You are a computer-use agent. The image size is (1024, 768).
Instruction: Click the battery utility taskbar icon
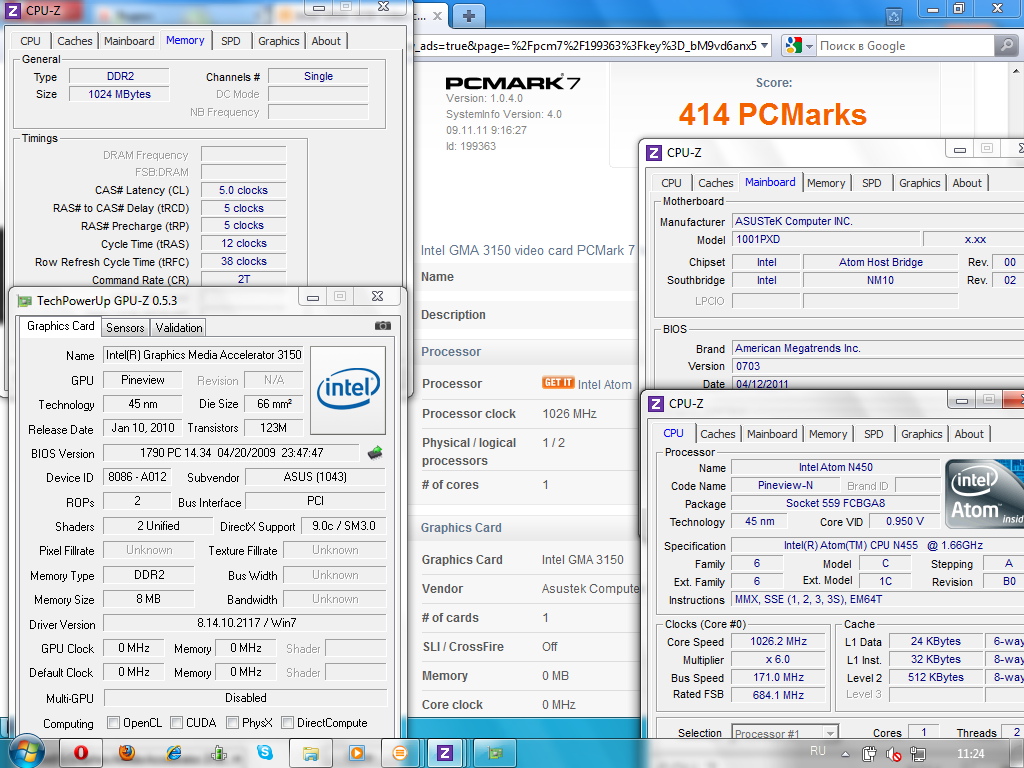tap(219, 753)
